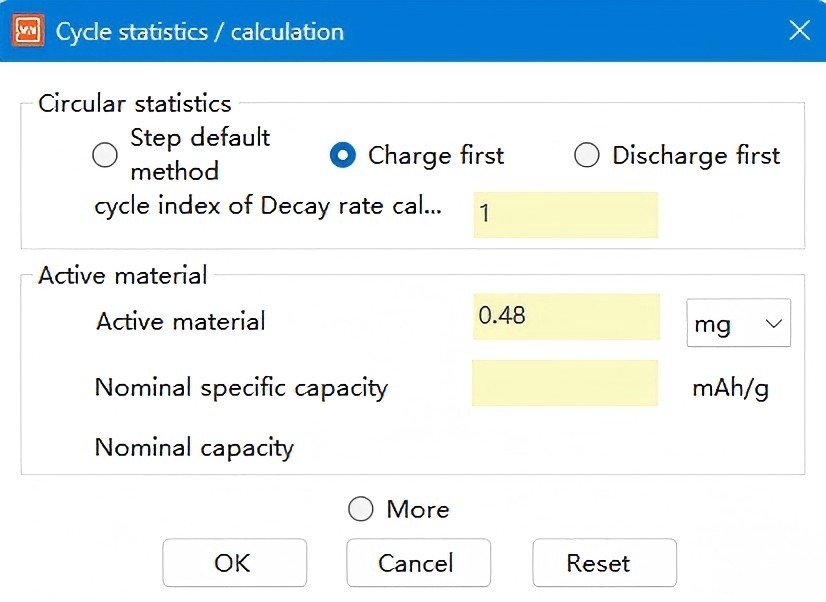Close the Cycle statistics dialog
The height and width of the screenshot is (602, 826).
coord(799,31)
